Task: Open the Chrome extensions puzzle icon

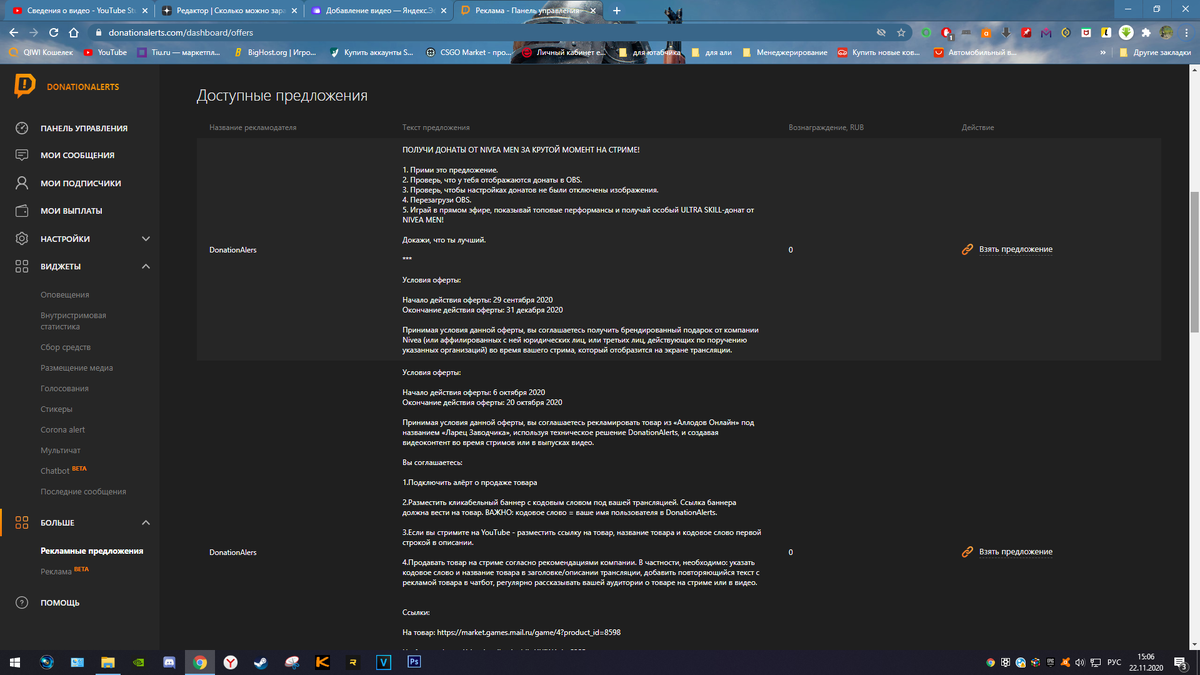Action: (1146, 32)
